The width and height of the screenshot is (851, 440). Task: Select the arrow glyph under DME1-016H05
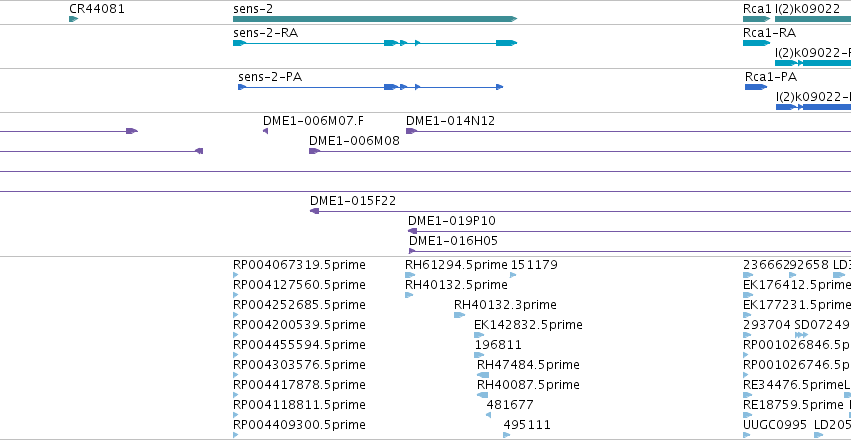412,251
